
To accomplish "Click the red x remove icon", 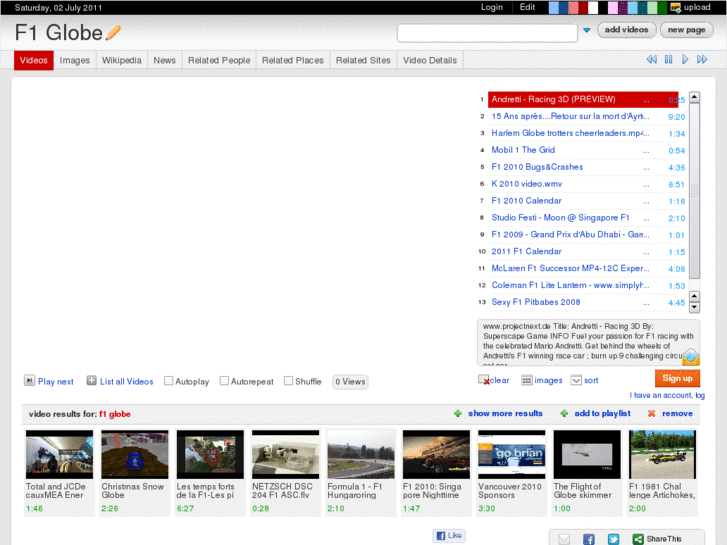I will 651,413.
